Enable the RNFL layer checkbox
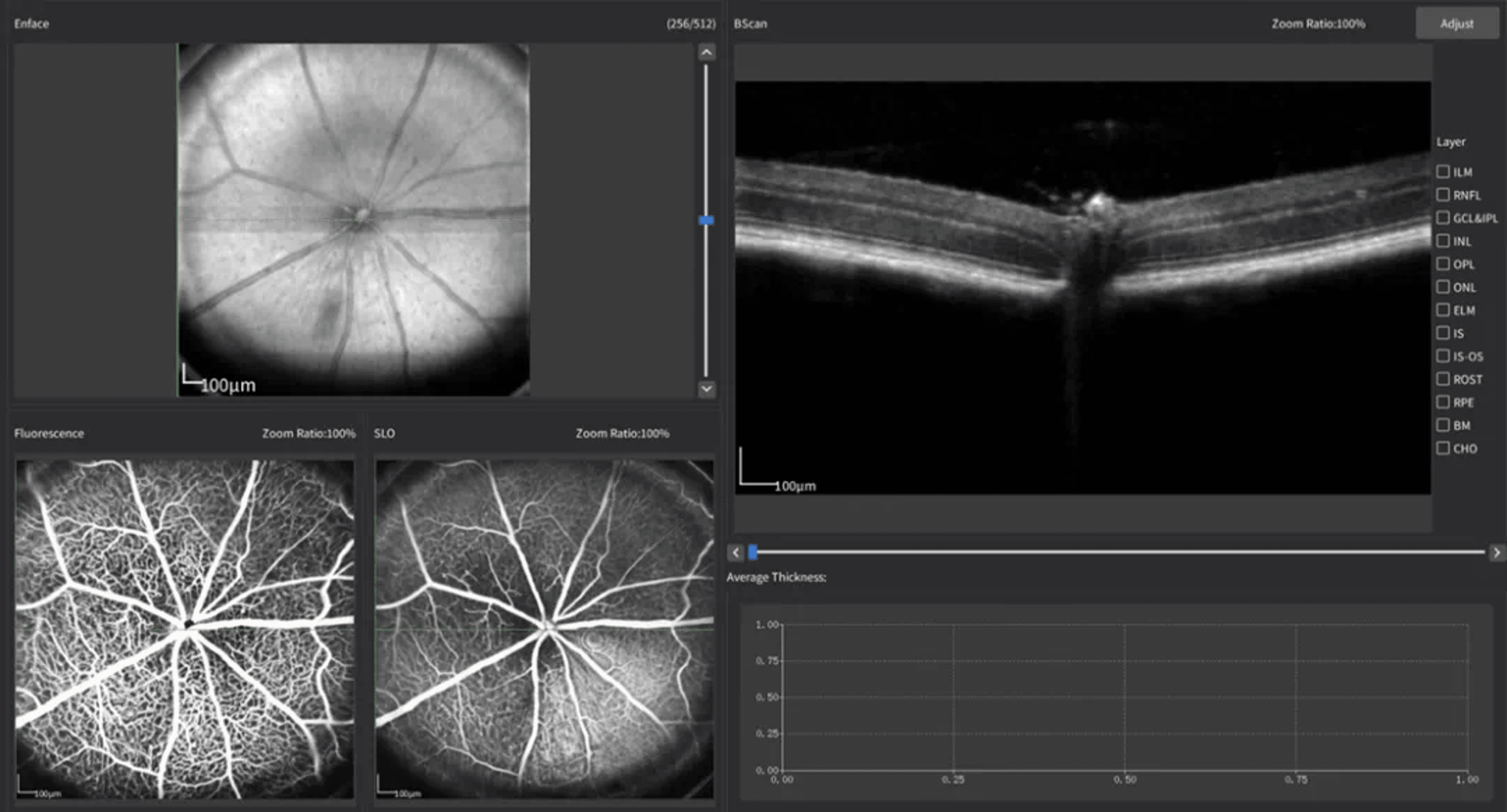The height and width of the screenshot is (812, 1507). click(1443, 194)
